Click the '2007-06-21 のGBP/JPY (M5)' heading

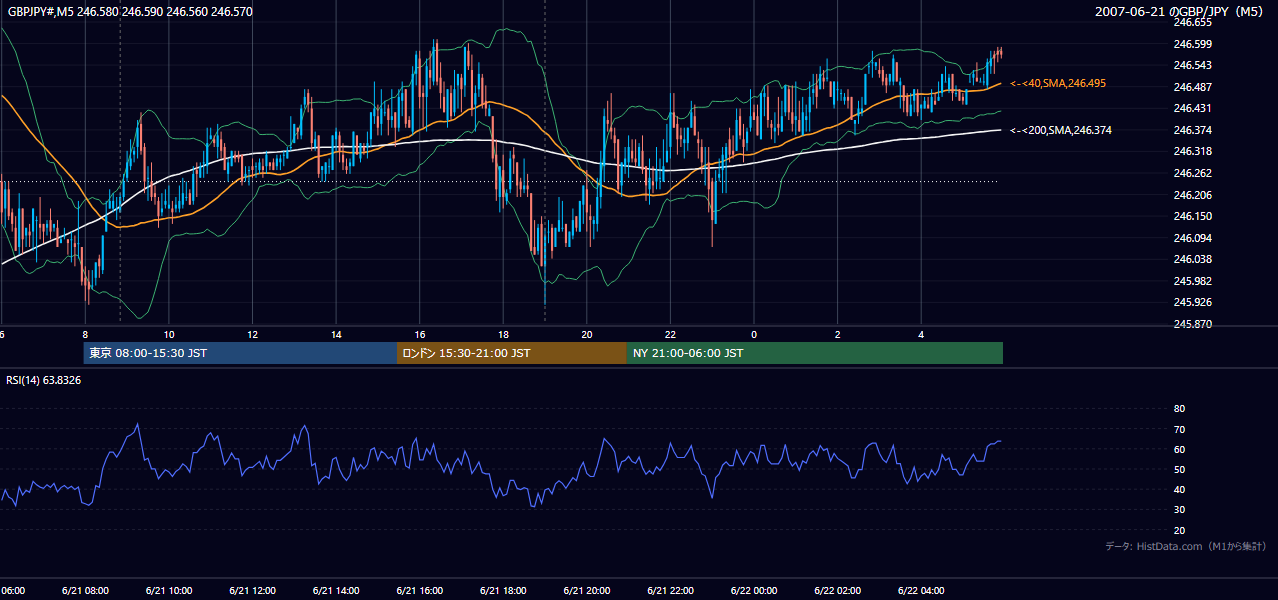(1181, 12)
